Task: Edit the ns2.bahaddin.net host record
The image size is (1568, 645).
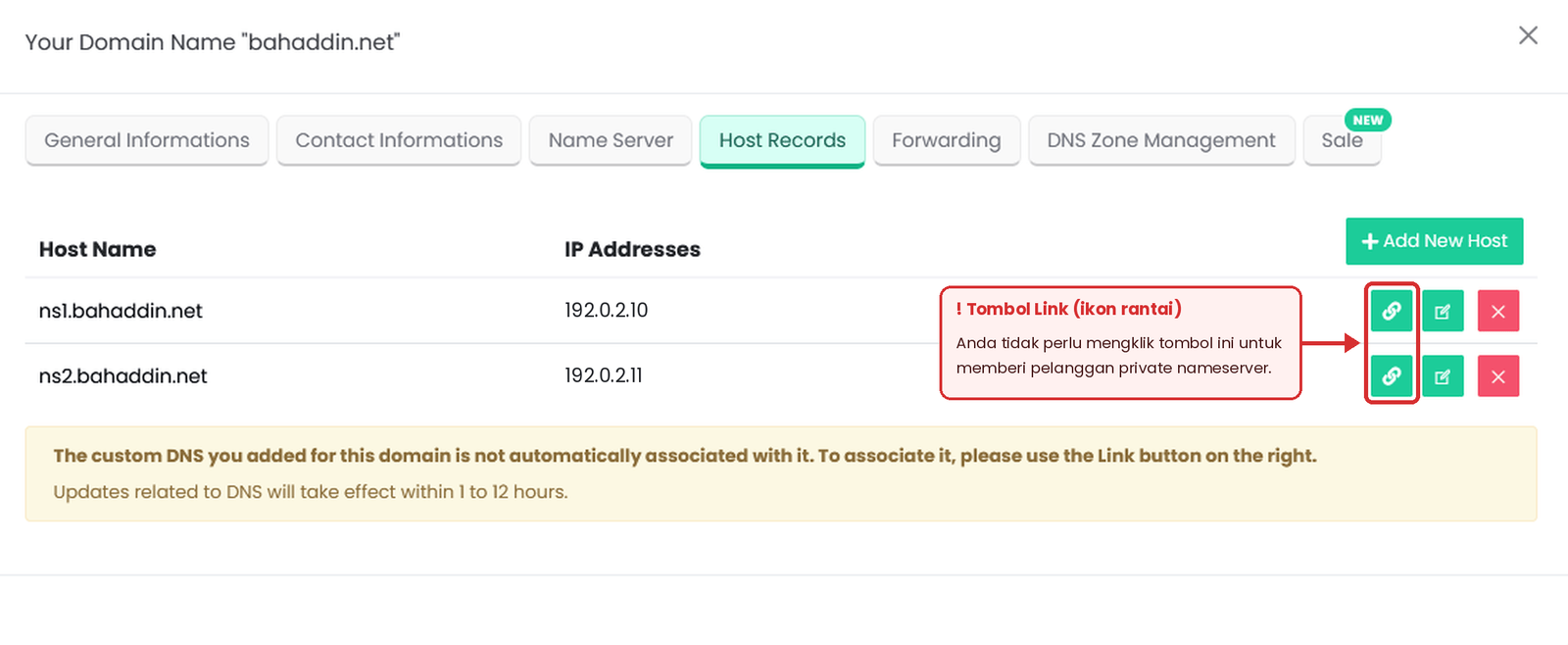Action: click(x=1443, y=375)
